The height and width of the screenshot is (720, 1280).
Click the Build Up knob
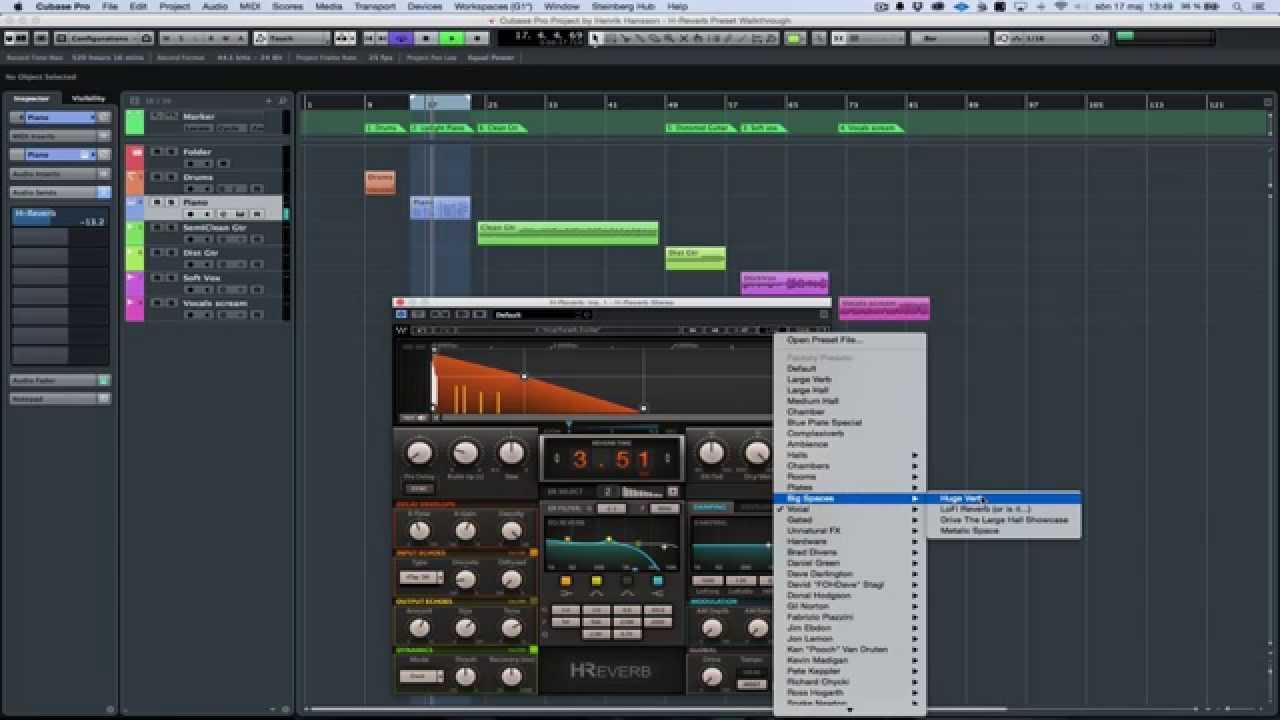tap(465, 453)
